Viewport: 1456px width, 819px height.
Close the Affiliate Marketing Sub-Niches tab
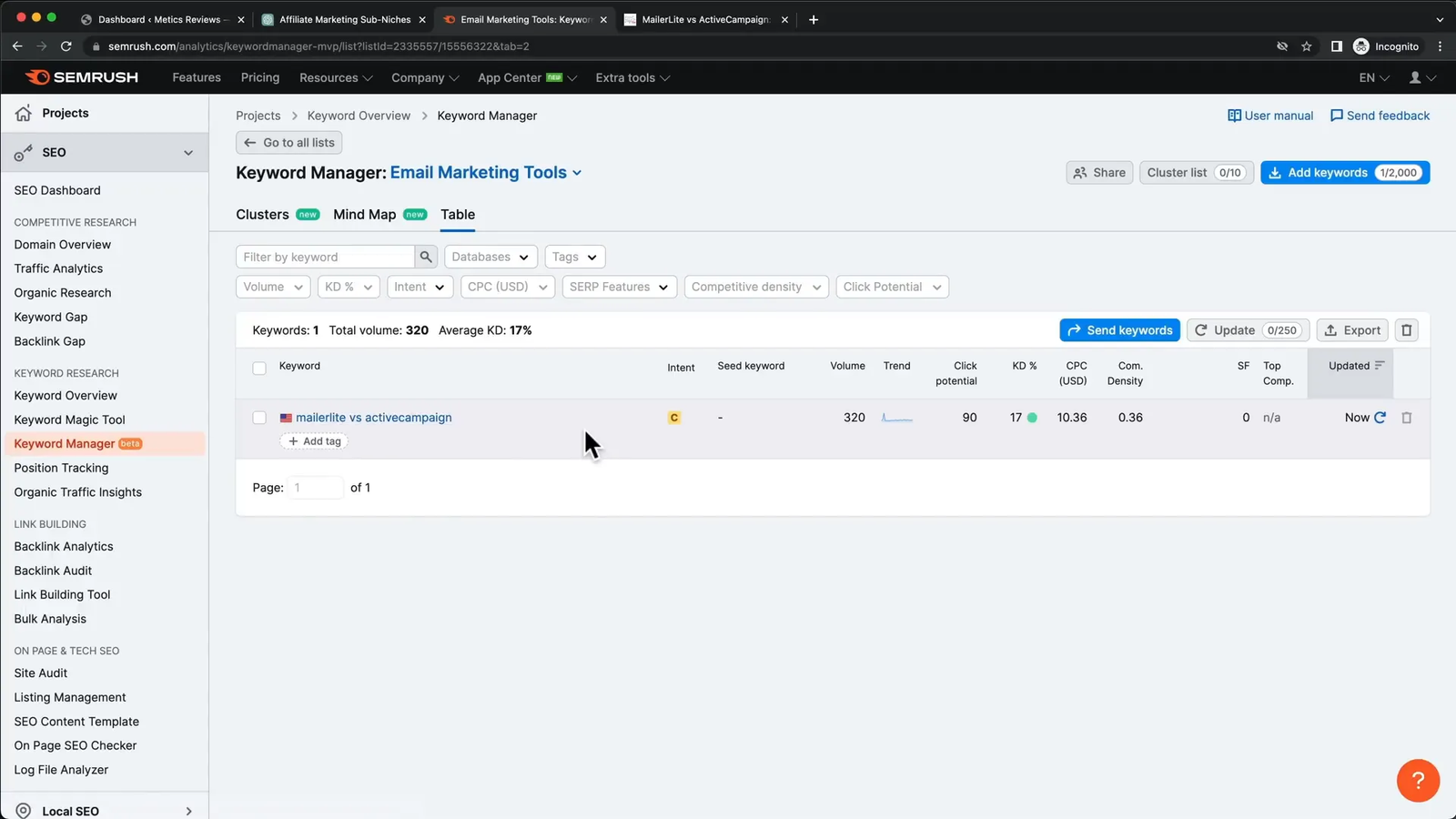tap(422, 19)
